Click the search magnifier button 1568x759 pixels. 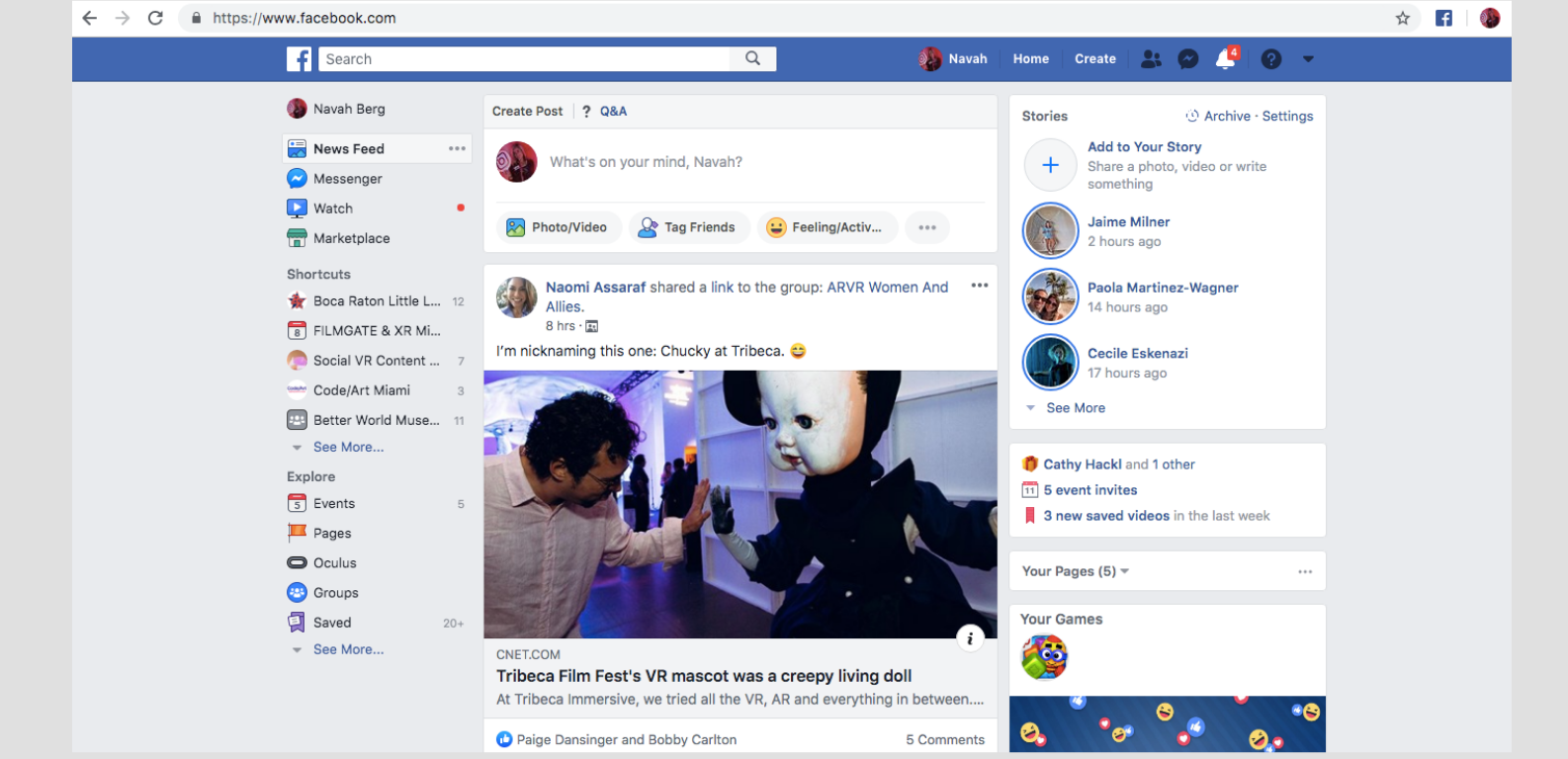(753, 59)
